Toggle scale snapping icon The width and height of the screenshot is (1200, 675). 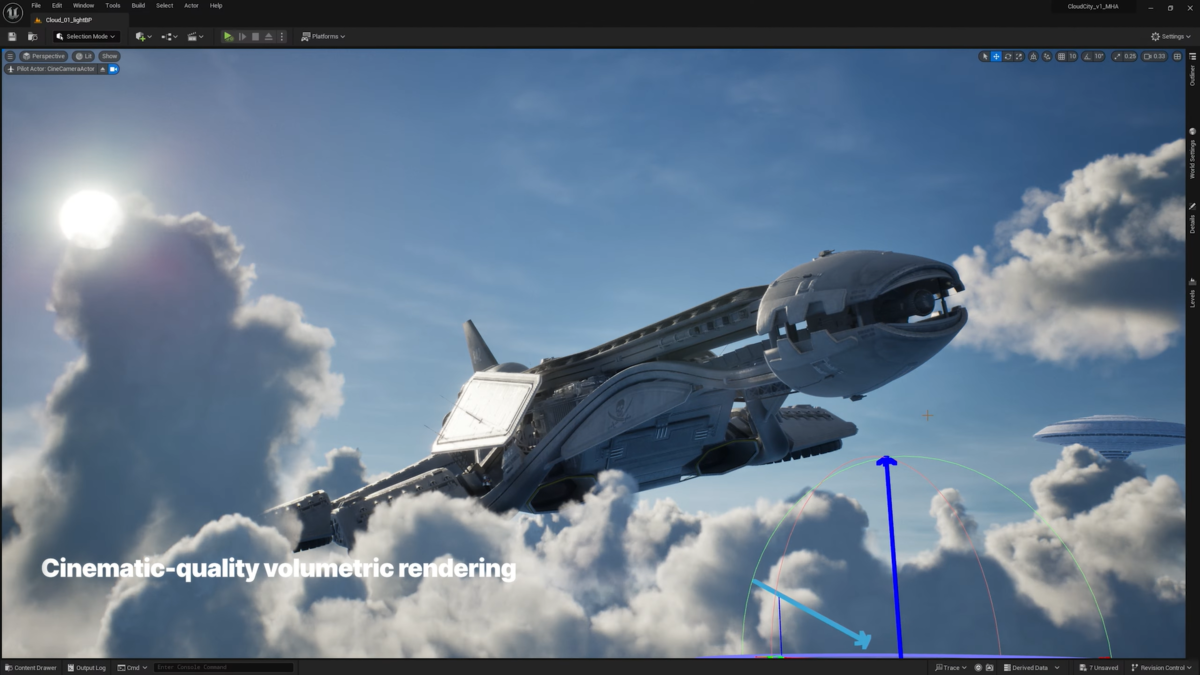1117,56
